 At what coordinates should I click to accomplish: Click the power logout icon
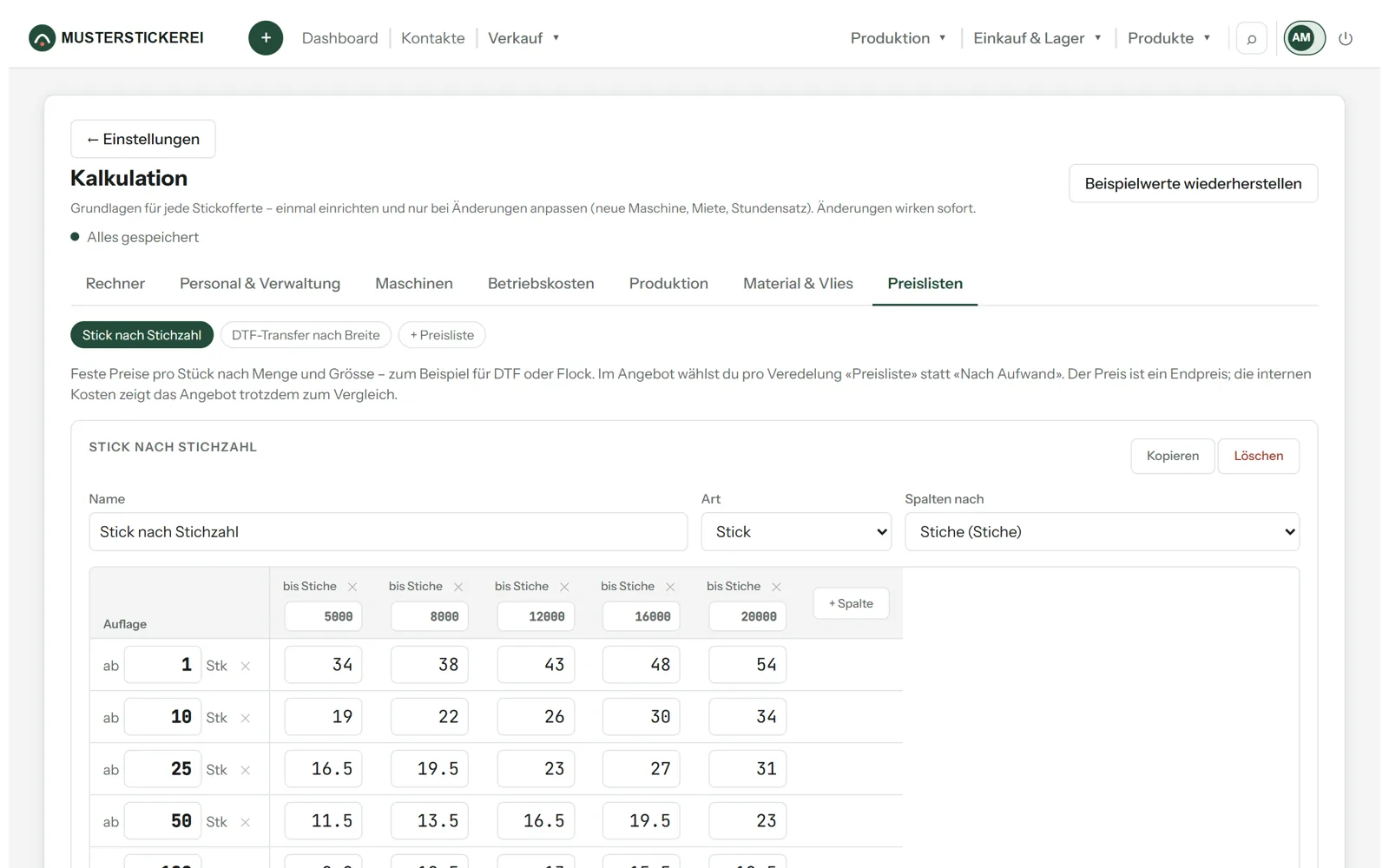pyautogui.click(x=1346, y=38)
